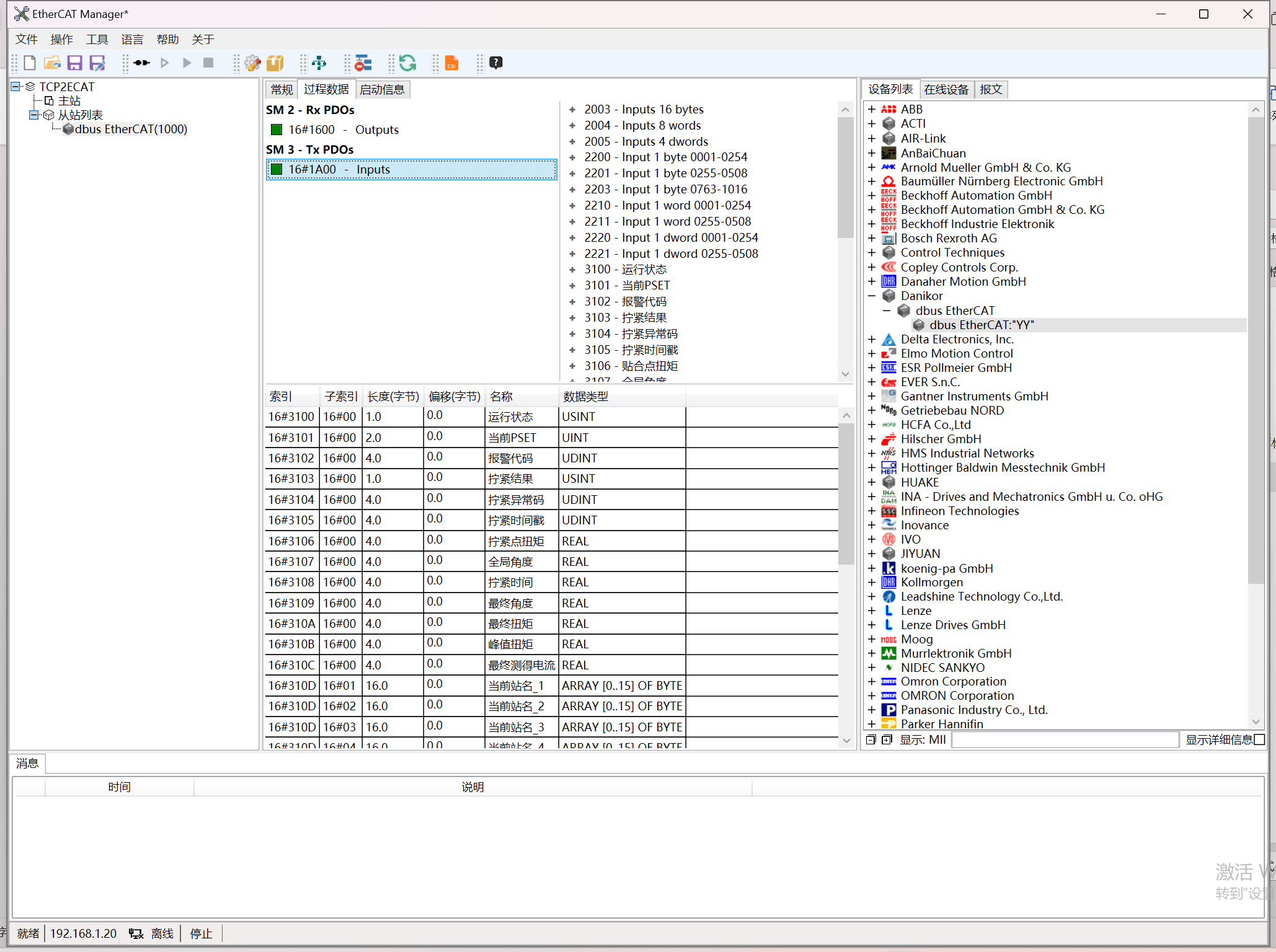Collapse the TCP2ECAT tree root

tap(16, 87)
